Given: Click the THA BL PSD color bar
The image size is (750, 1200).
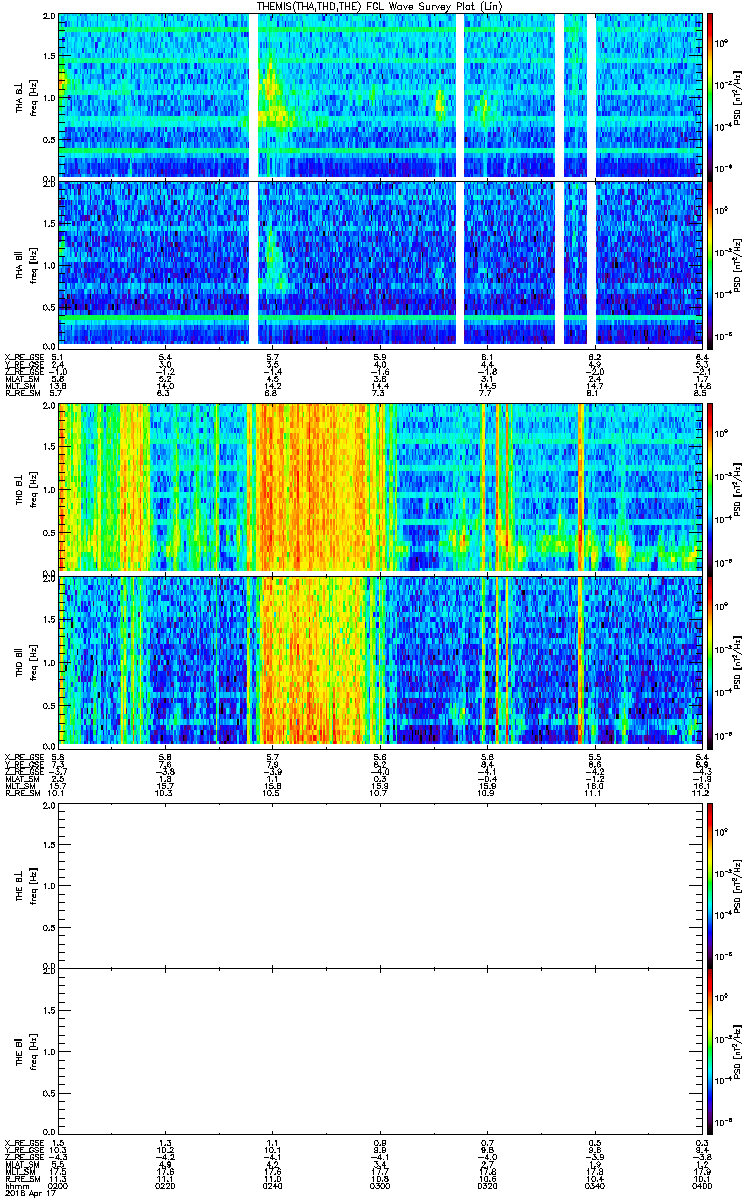Looking at the screenshot, I should [x=711, y=96].
